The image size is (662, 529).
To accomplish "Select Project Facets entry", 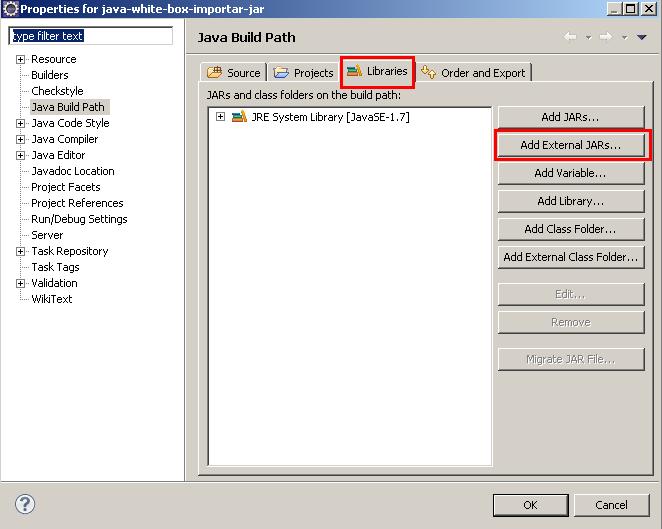I will [66, 187].
